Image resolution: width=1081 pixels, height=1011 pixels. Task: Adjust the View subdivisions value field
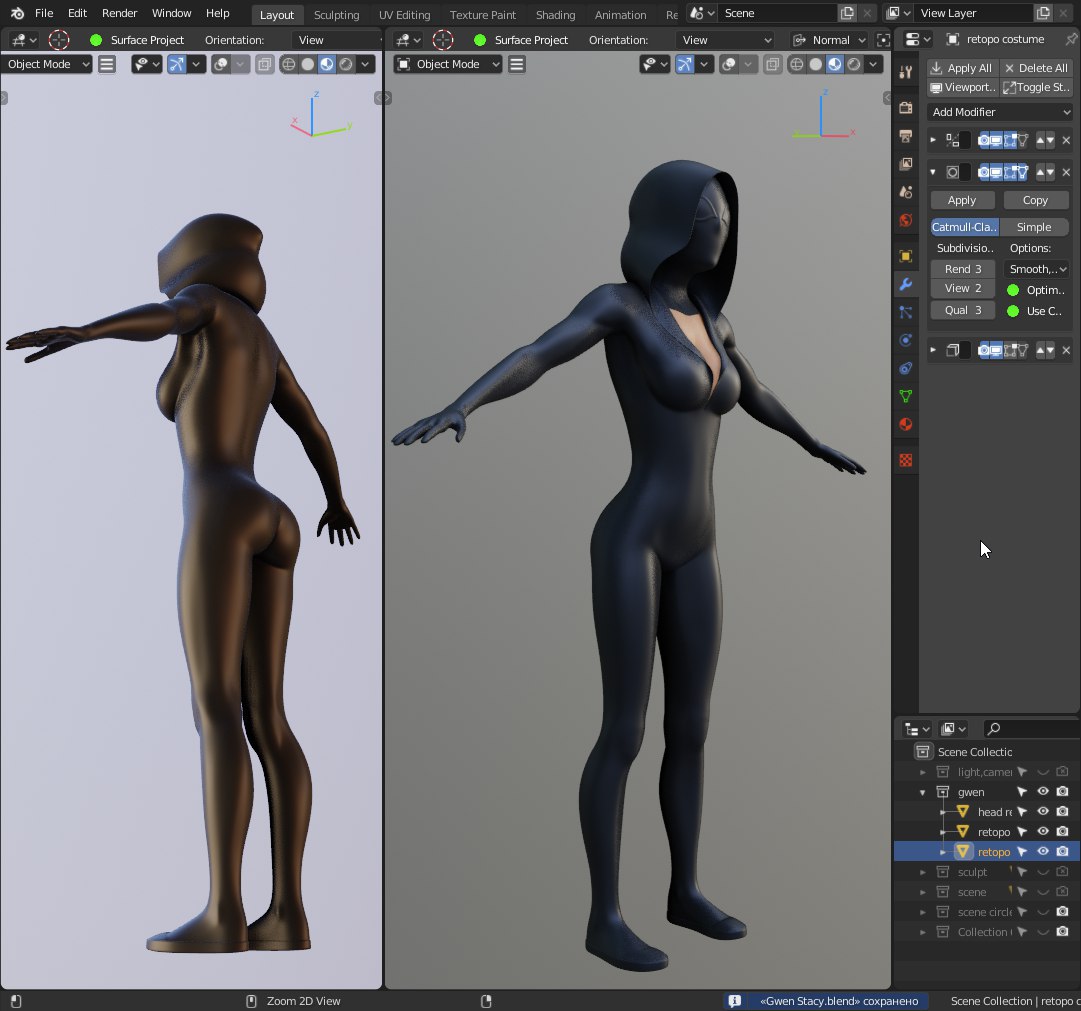(962, 288)
